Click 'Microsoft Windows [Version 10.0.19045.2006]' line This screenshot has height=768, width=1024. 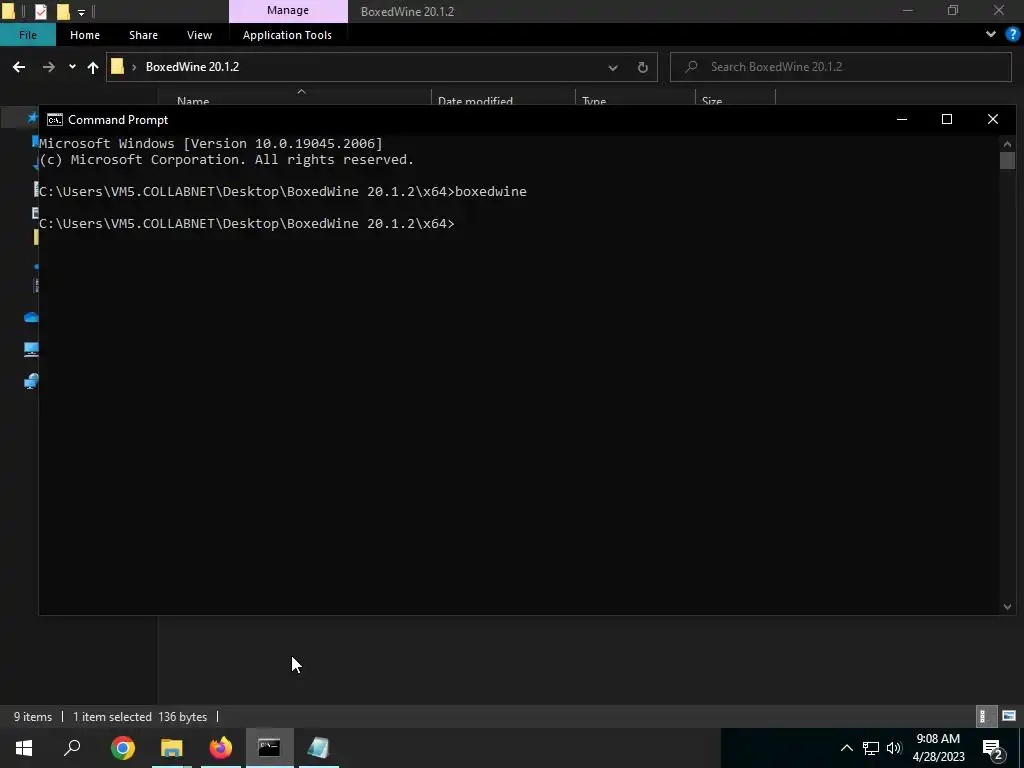coord(211,144)
